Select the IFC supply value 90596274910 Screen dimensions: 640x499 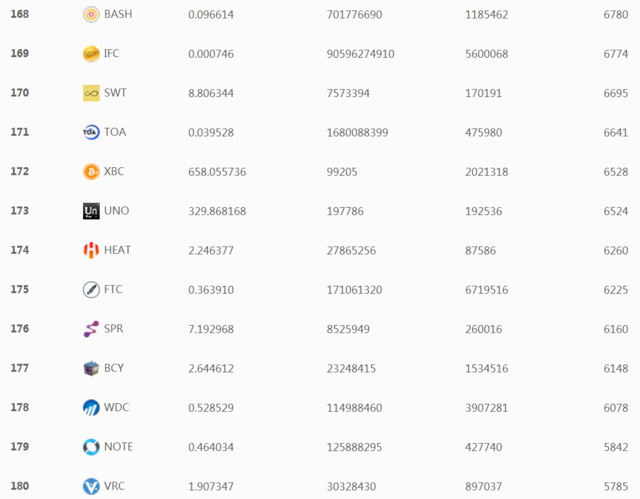coord(360,54)
